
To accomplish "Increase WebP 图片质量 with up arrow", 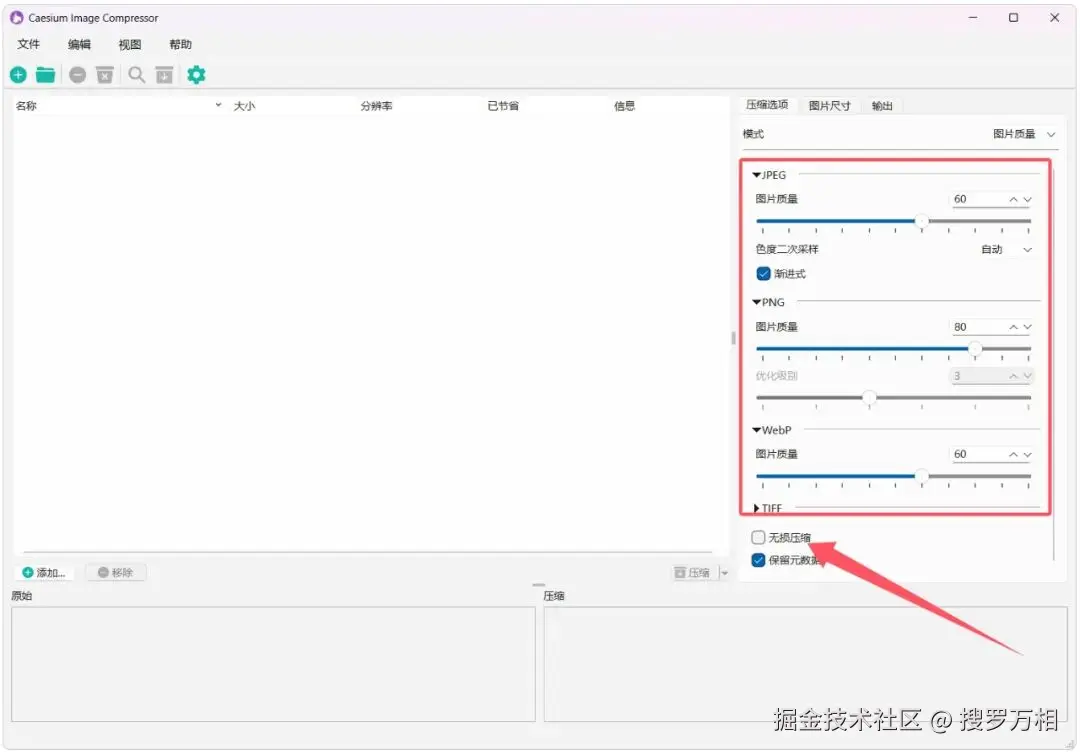I will (x=1013, y=455).
